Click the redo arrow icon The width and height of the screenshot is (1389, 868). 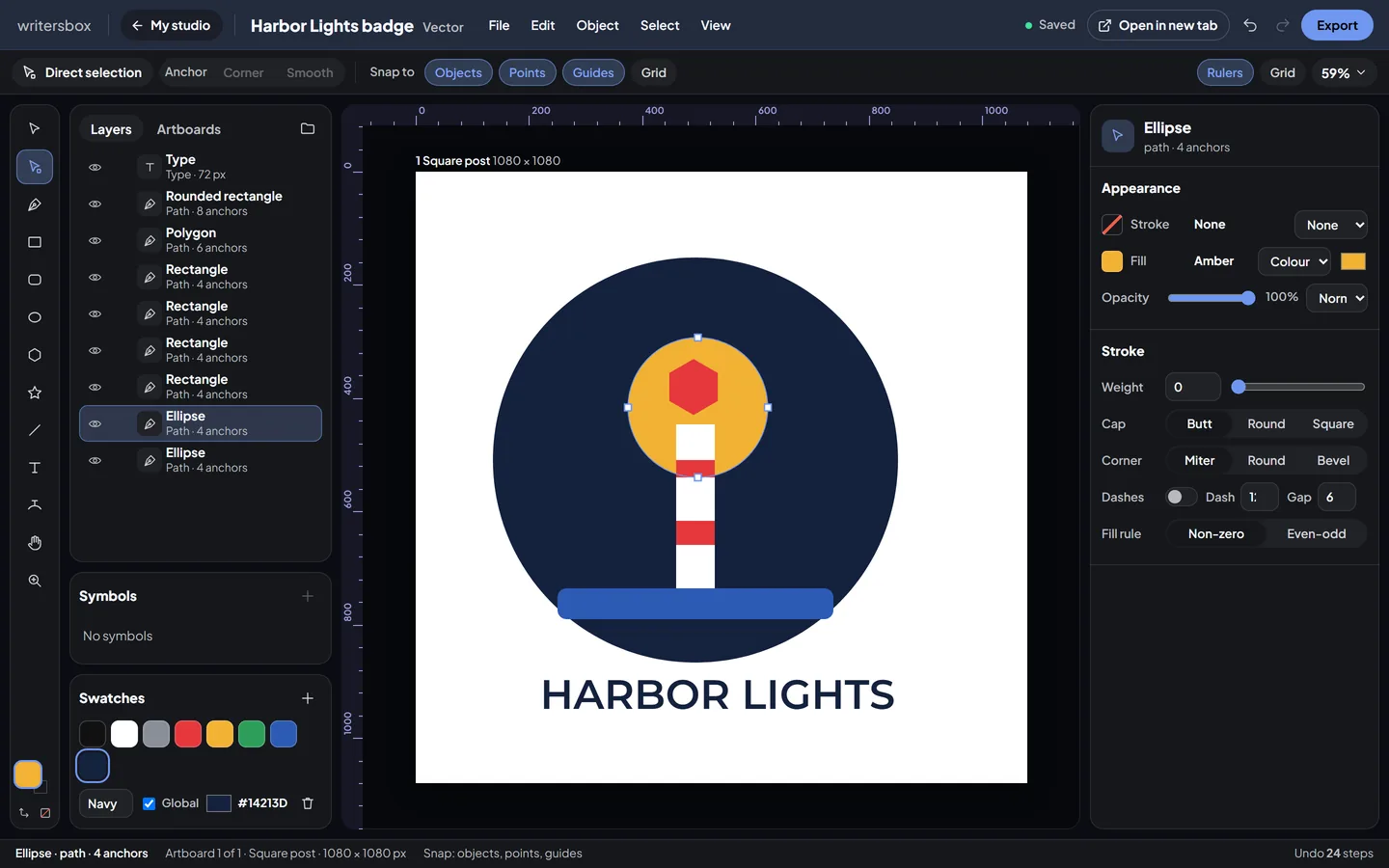tap(1282, 25)
